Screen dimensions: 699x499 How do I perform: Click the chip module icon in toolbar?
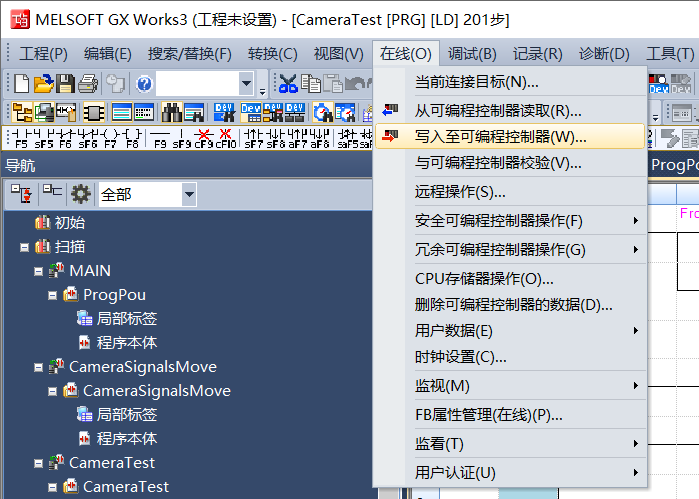coord(94,112)
